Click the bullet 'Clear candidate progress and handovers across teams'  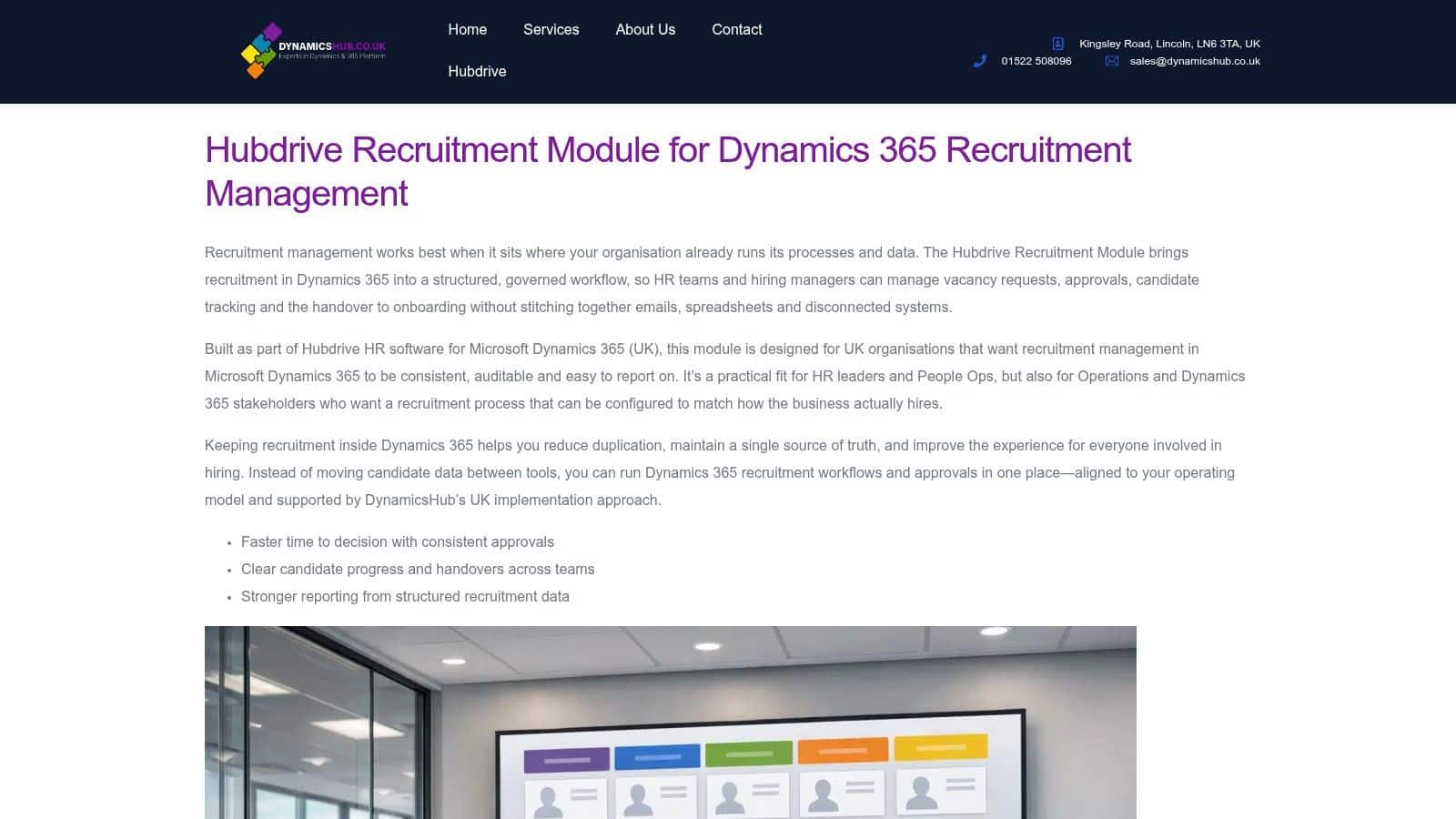(418, 569)
